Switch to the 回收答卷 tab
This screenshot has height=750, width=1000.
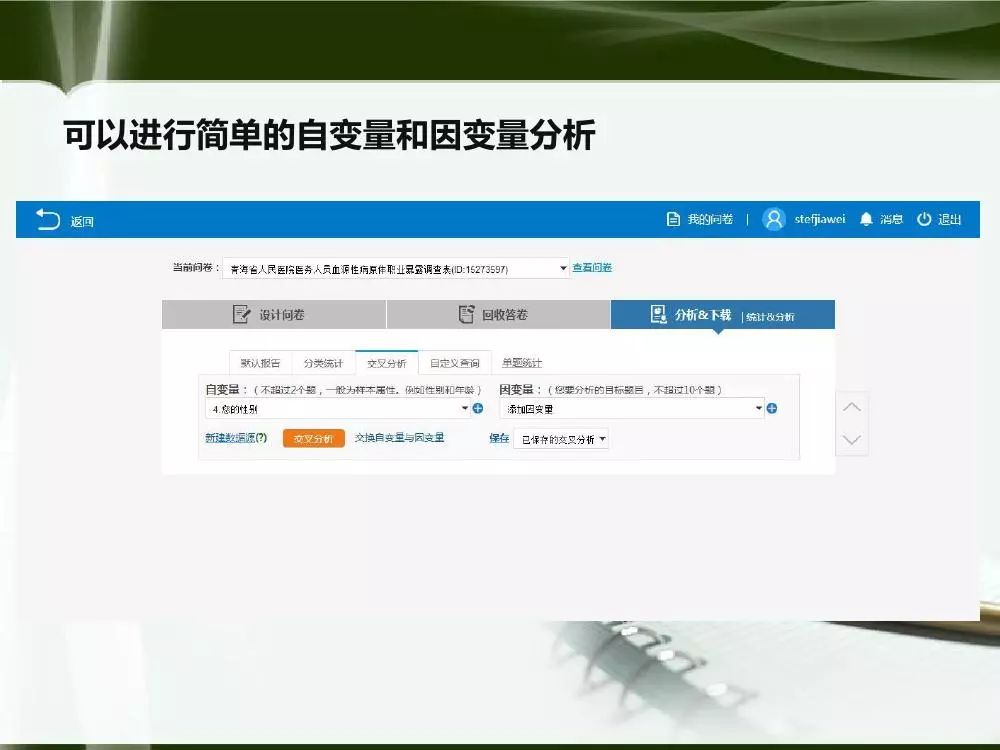(x=498, y=315)
